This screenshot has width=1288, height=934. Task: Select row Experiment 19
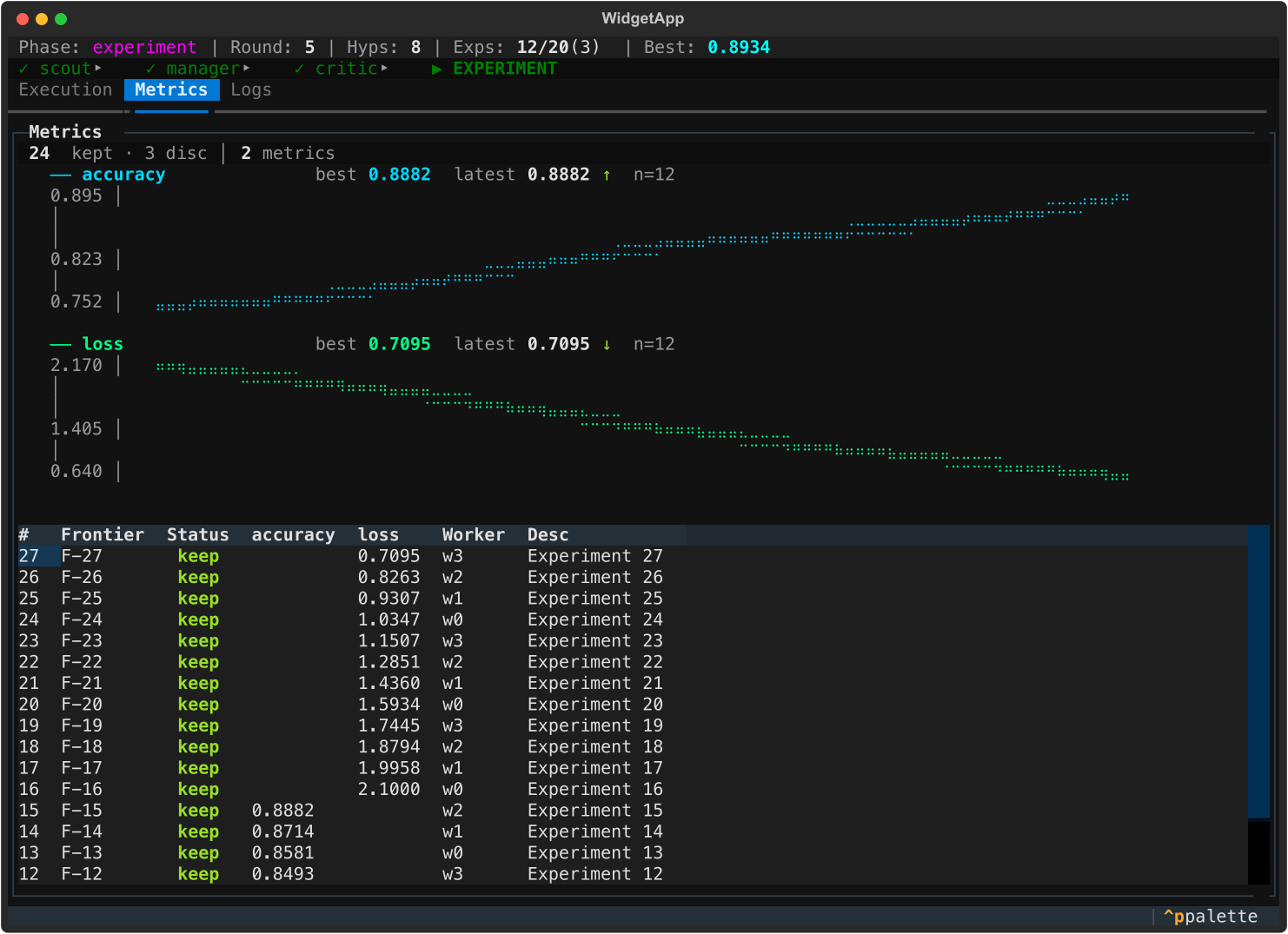(x=632, y=725)
